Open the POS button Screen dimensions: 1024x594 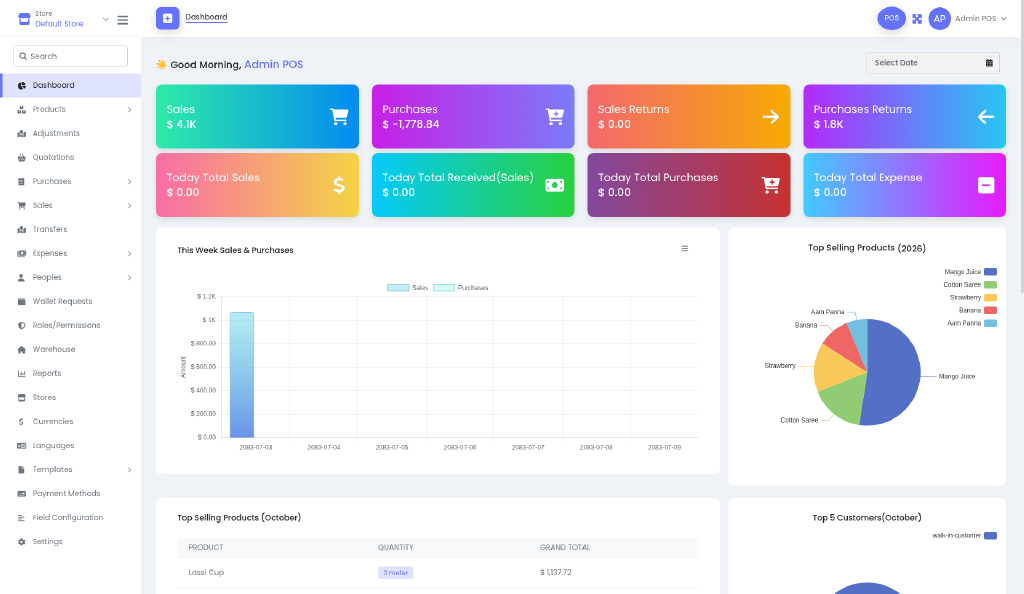[x=891, y=18]
